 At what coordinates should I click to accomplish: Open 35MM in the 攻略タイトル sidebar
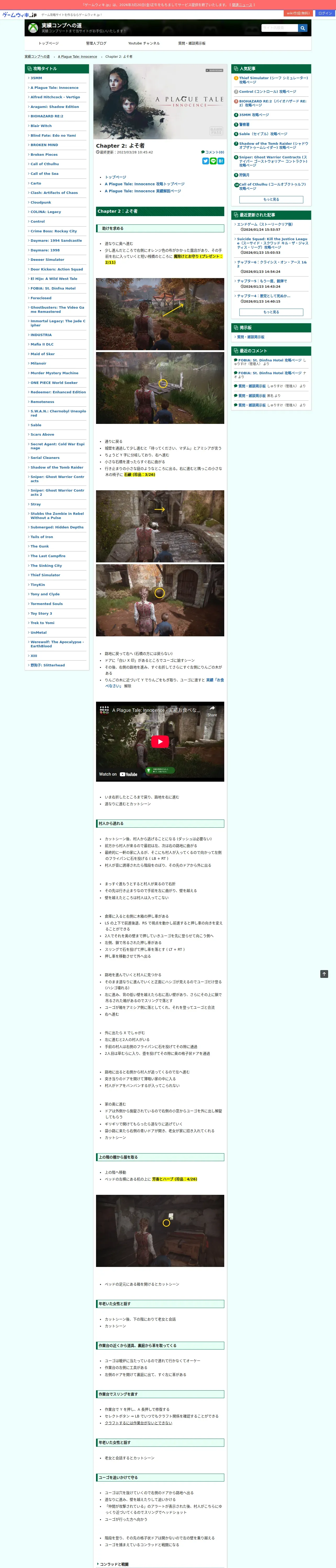37,78
